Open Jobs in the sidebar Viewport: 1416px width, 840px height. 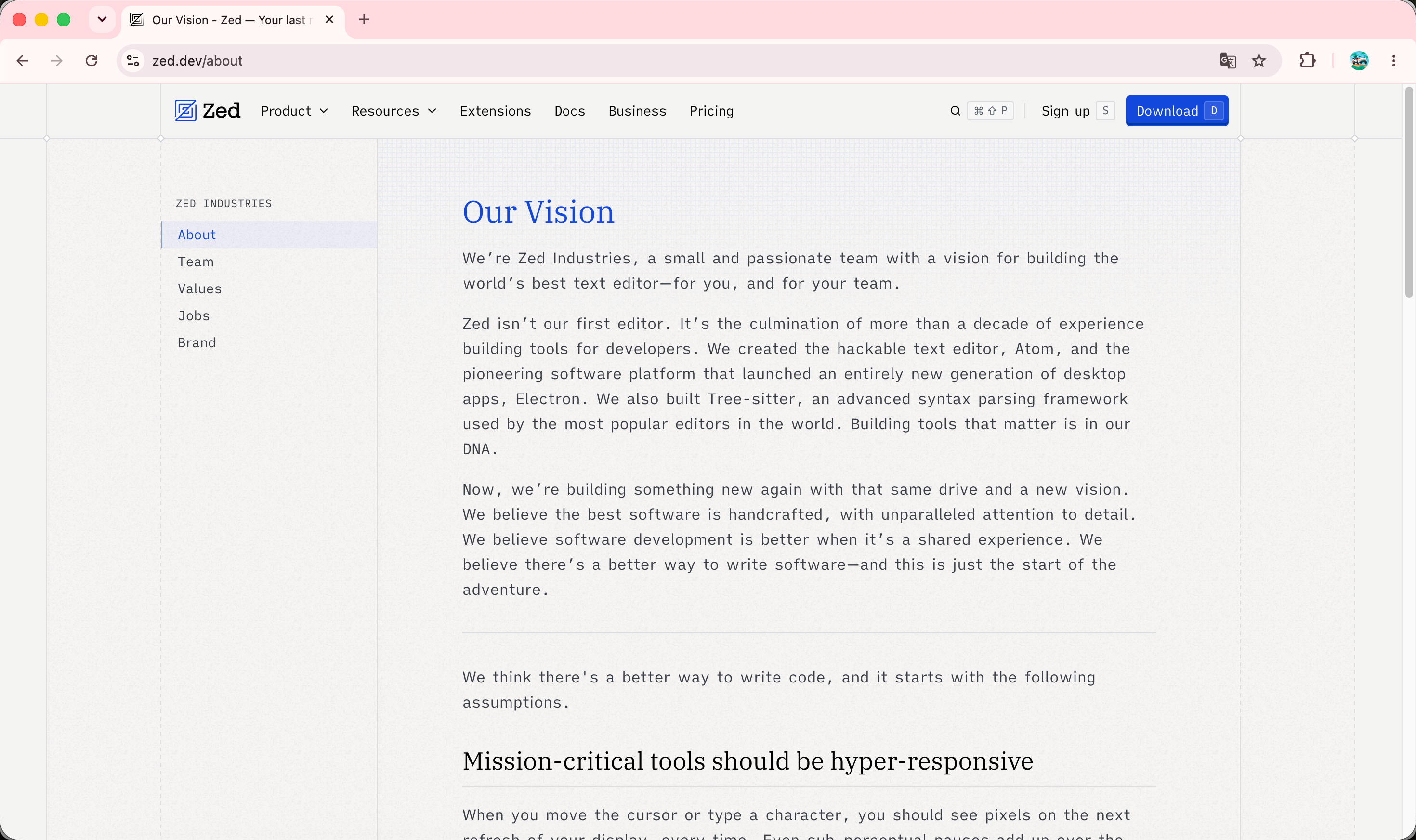tap(269, 316)
